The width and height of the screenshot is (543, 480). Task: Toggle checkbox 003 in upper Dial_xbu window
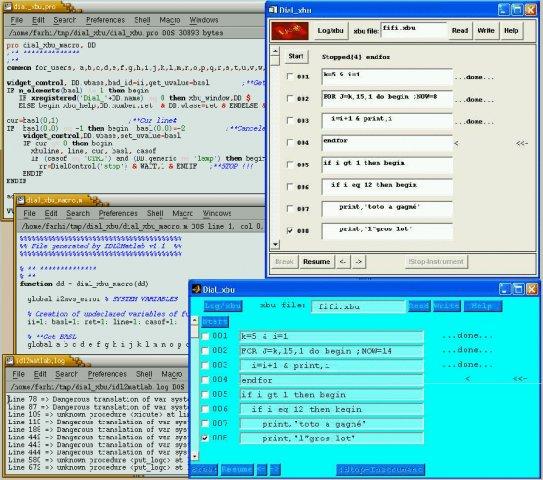coord(290,120)
